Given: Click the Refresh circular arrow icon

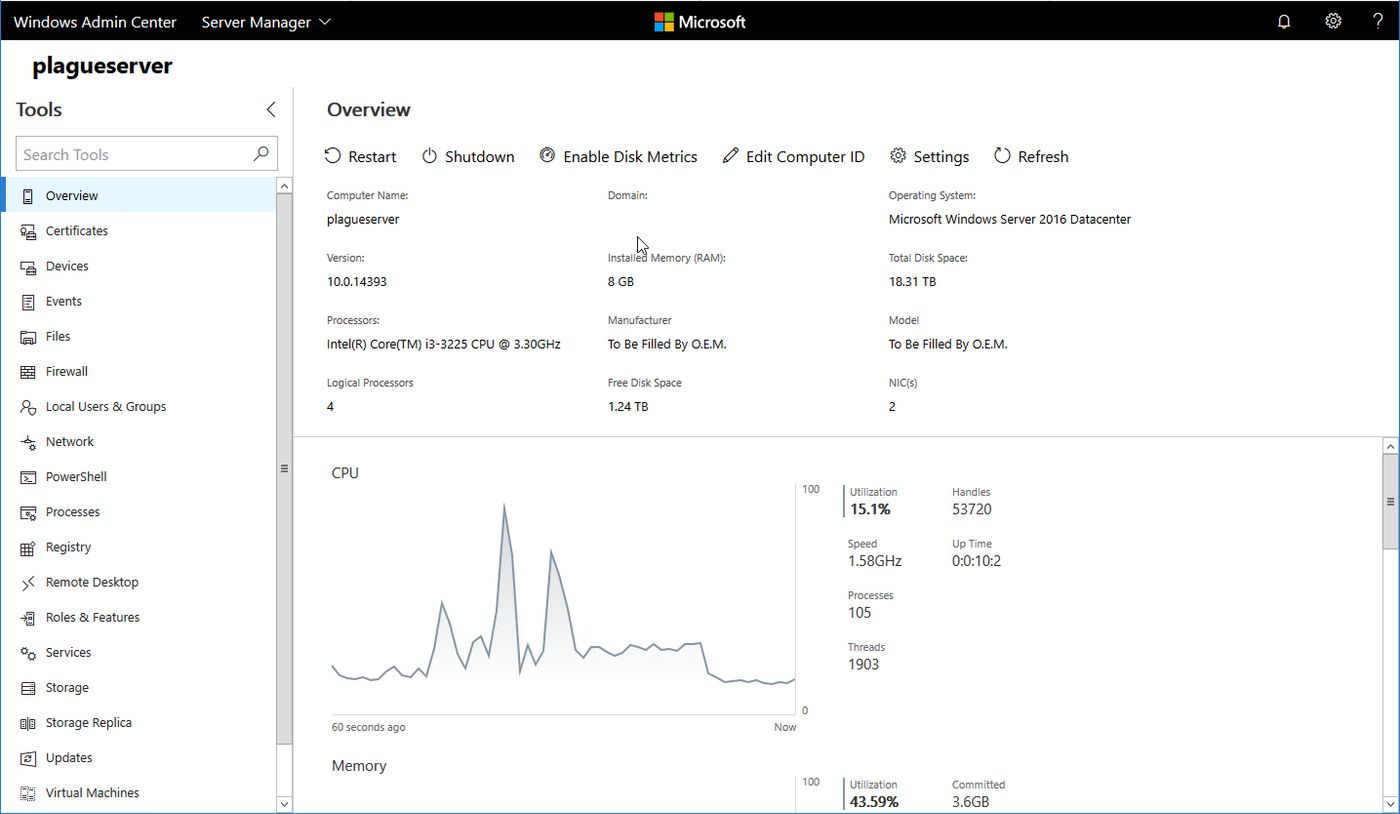Looking at the screenshot, I should pos(1002,156).
